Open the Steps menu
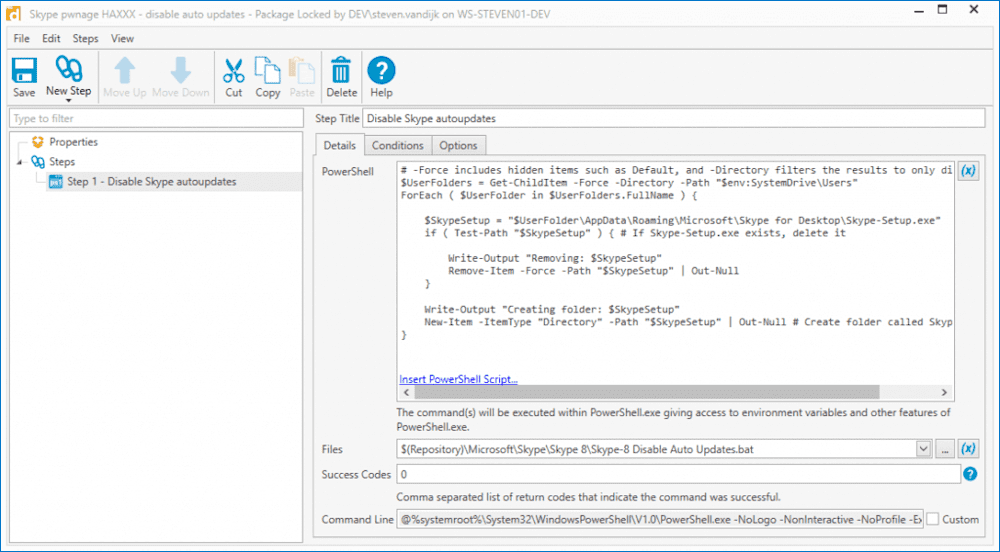1000x552 pixels. 85,38
